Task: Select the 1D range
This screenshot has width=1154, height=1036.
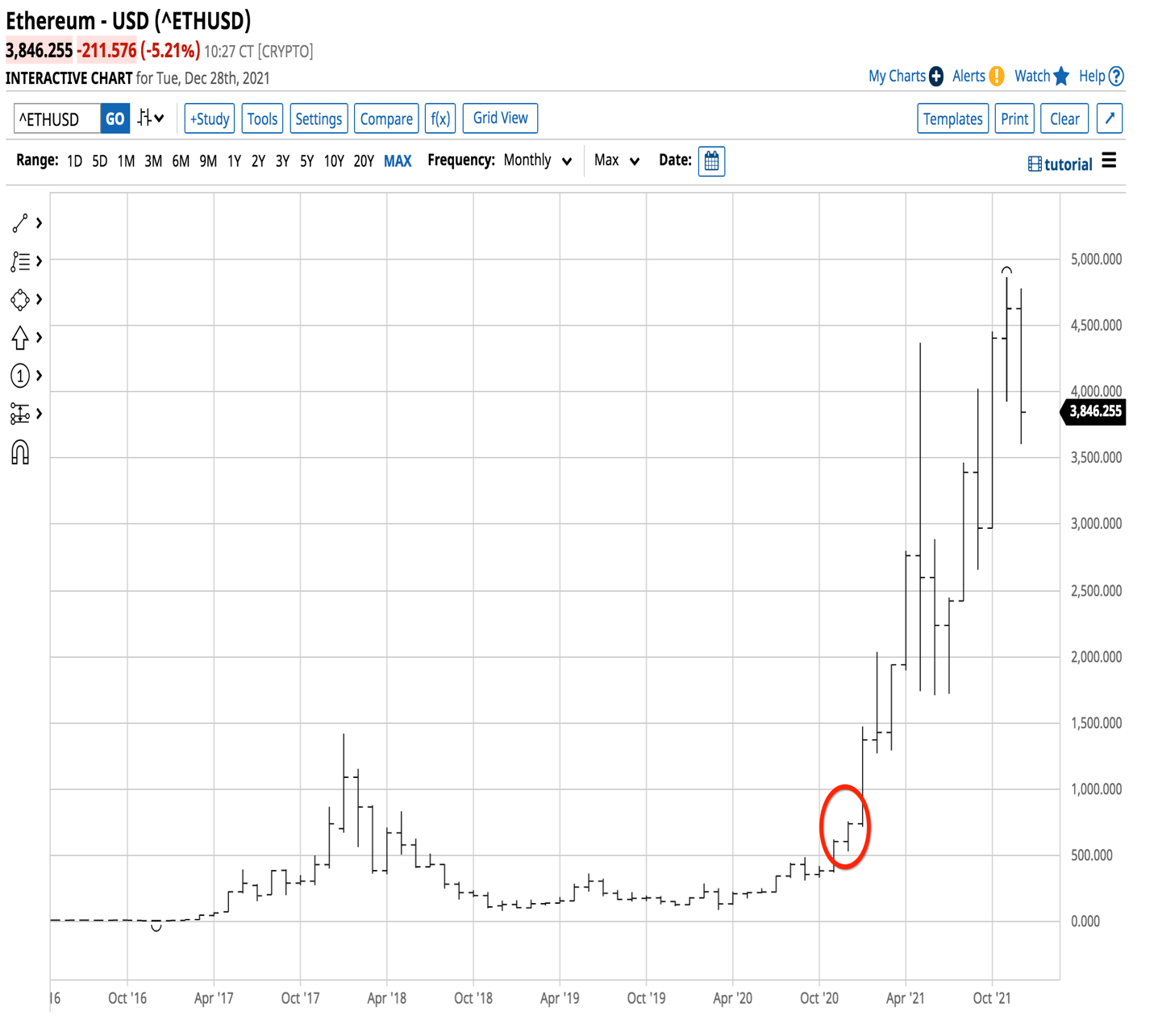Action: pos(74,161)
